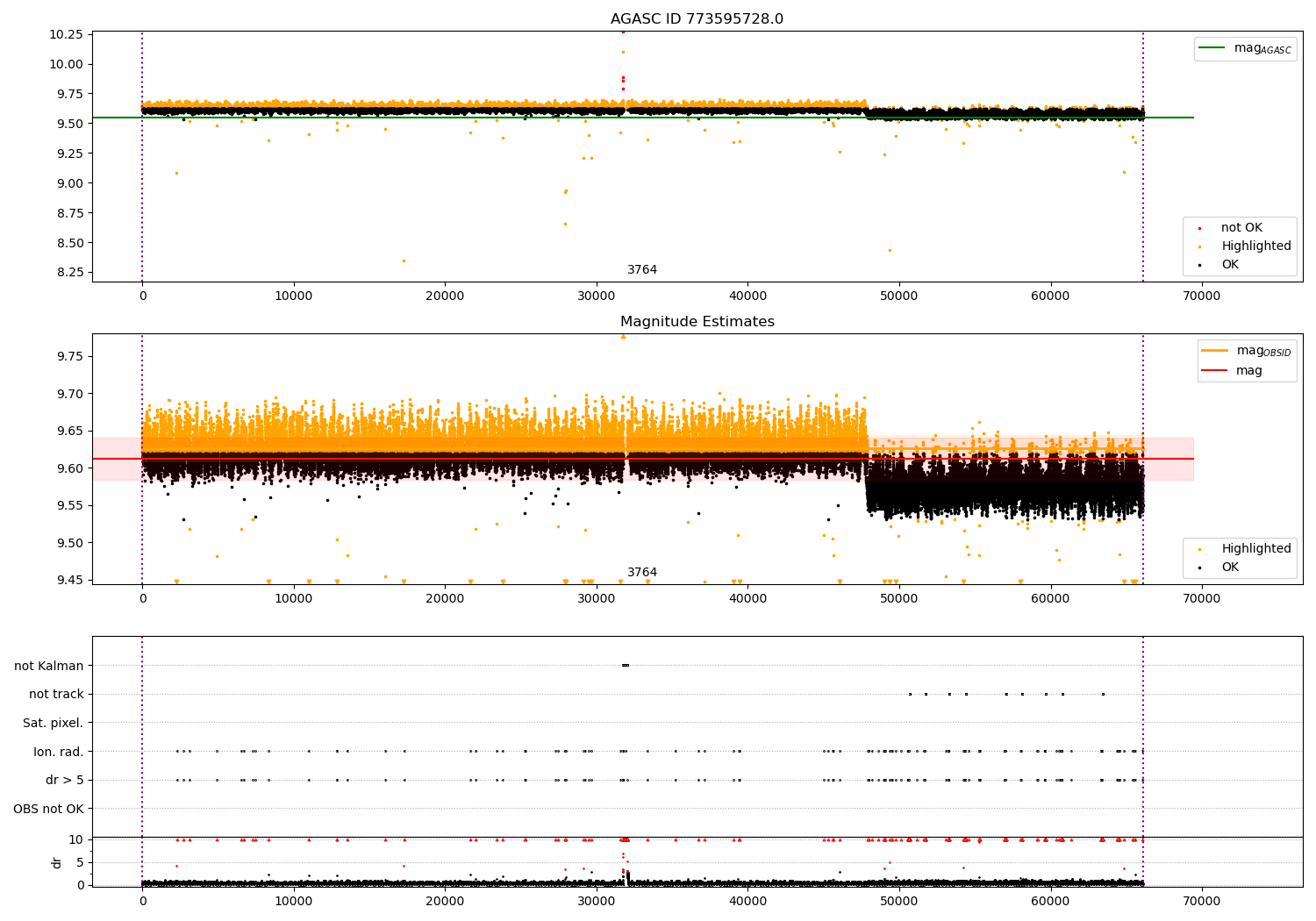Click the 'Ion. rad.' row label
The image size is (1316, 921).
tap(59, 752)
